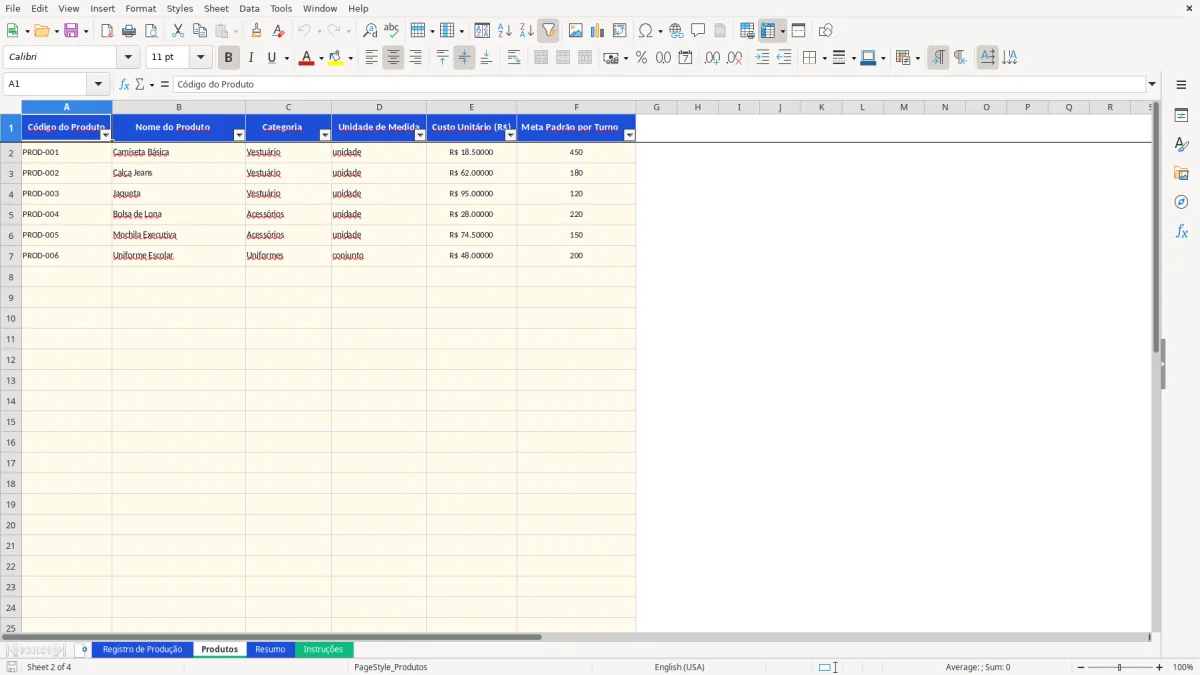Insert a hyperlink
This screenshot has height=675, width=1200.
coord(676,31)
